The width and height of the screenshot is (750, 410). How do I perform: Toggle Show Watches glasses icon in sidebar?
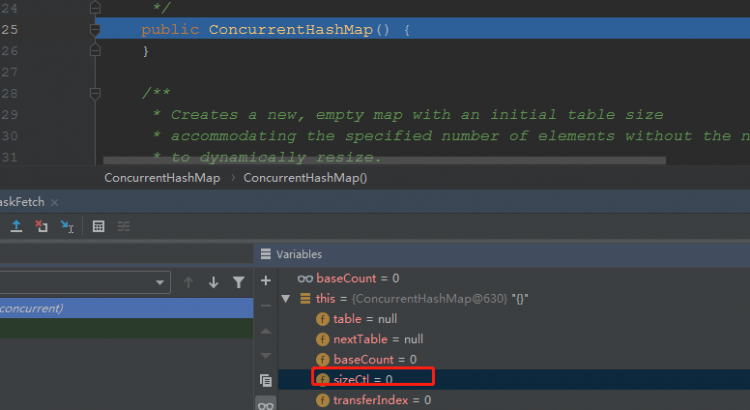pyautogui.click(x=265, y=405)
